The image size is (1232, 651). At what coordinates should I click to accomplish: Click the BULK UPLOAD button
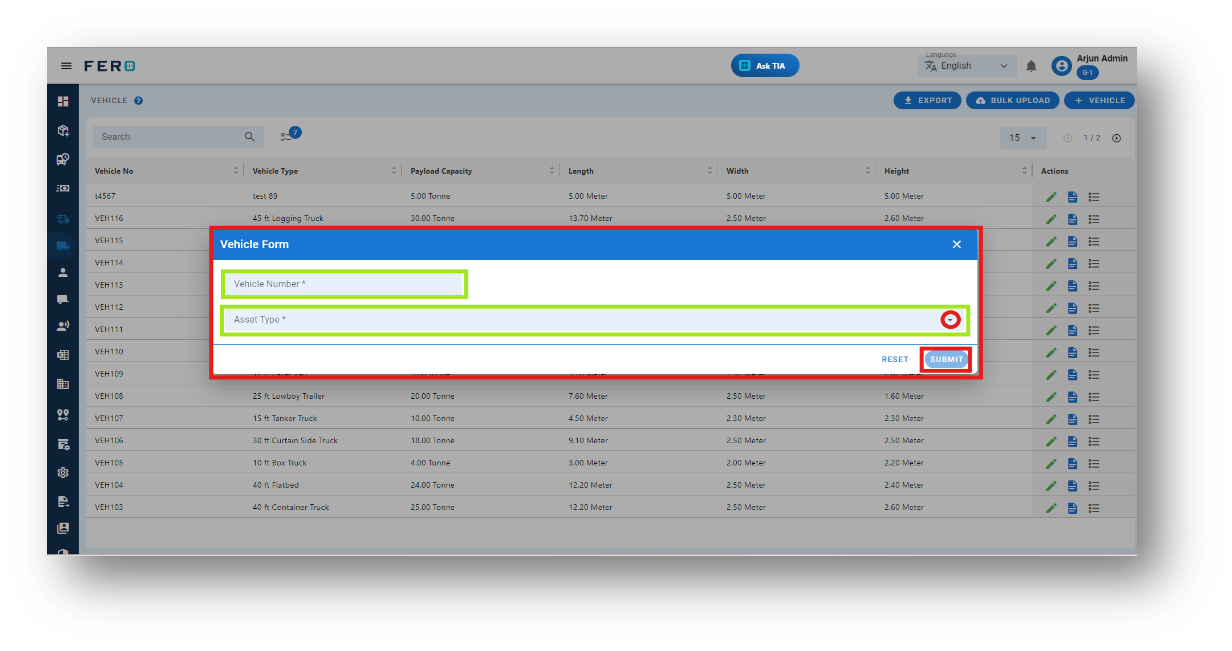(1012, 101)
